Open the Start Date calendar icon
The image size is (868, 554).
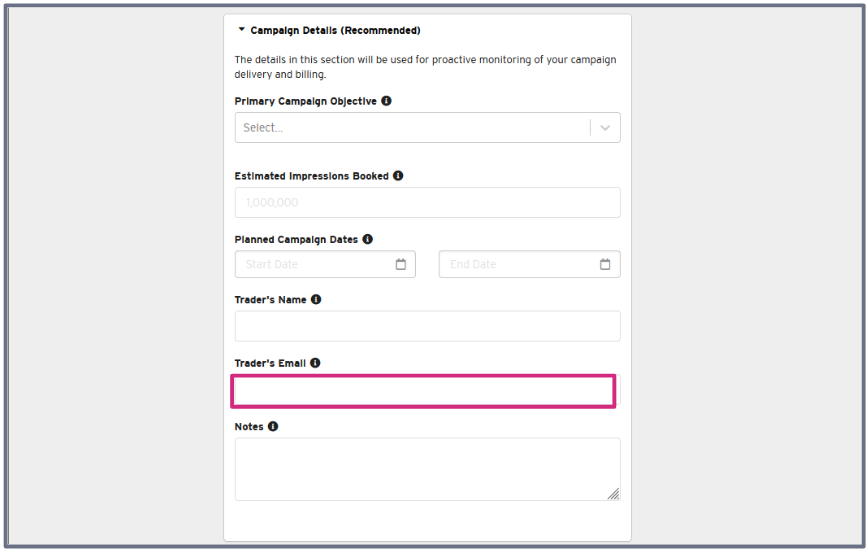[401, 265]
